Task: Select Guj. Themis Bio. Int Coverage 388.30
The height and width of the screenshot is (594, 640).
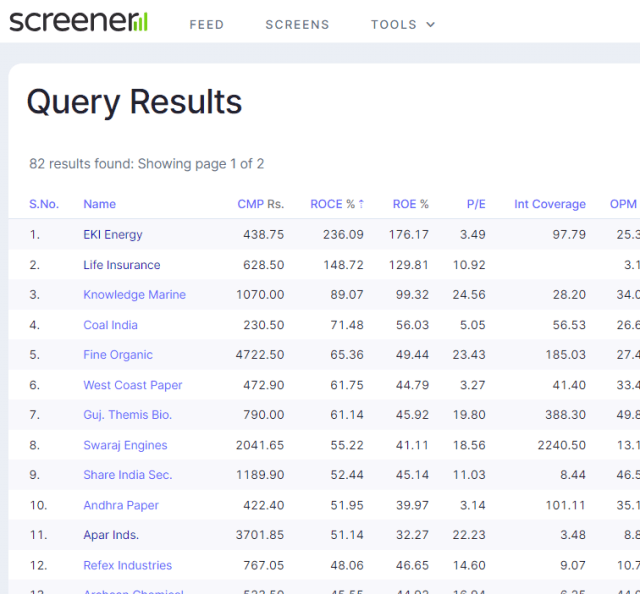Action: pos(566,415)
